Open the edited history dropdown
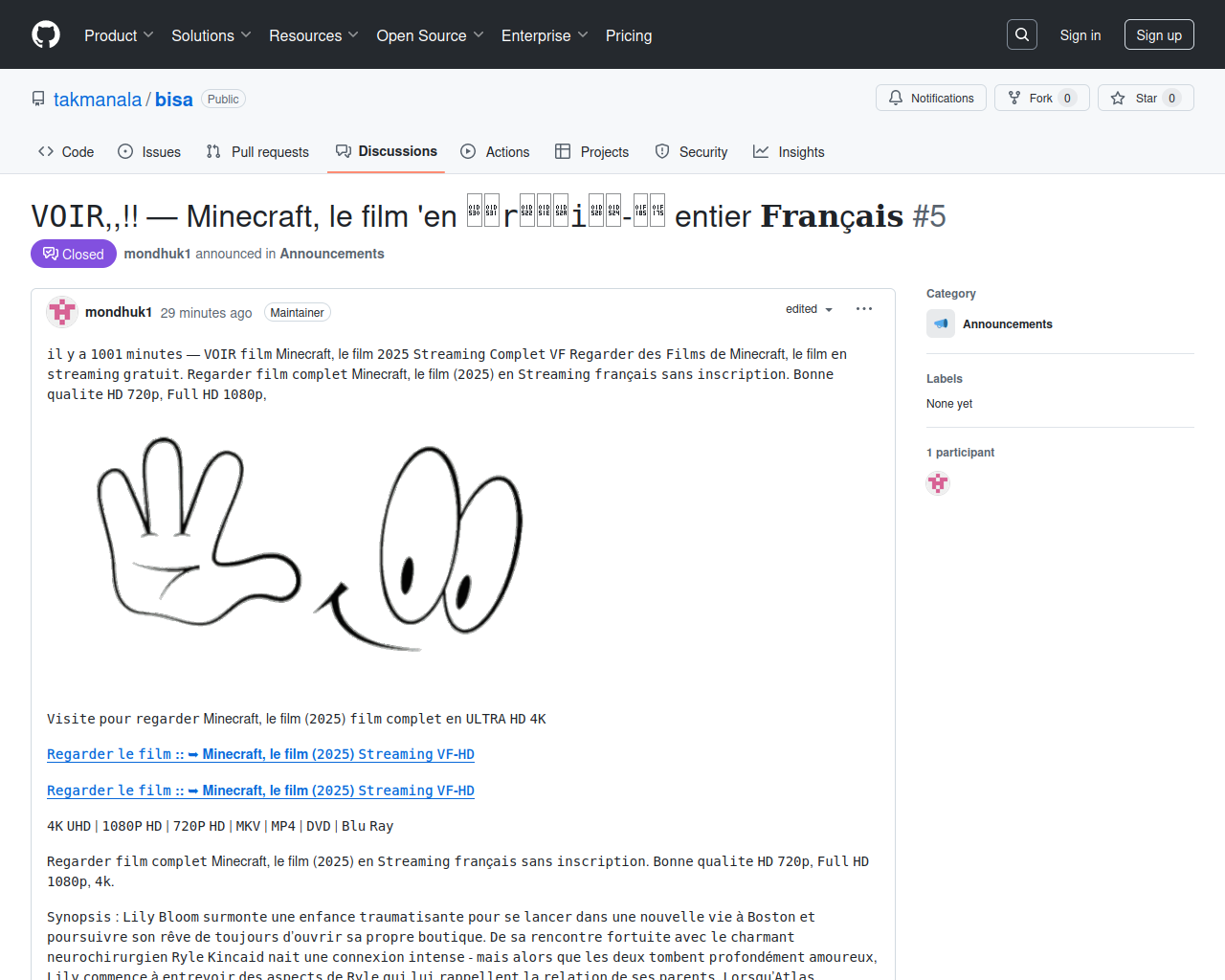This screenshot has width=1225, height=980. coord(810,309)
